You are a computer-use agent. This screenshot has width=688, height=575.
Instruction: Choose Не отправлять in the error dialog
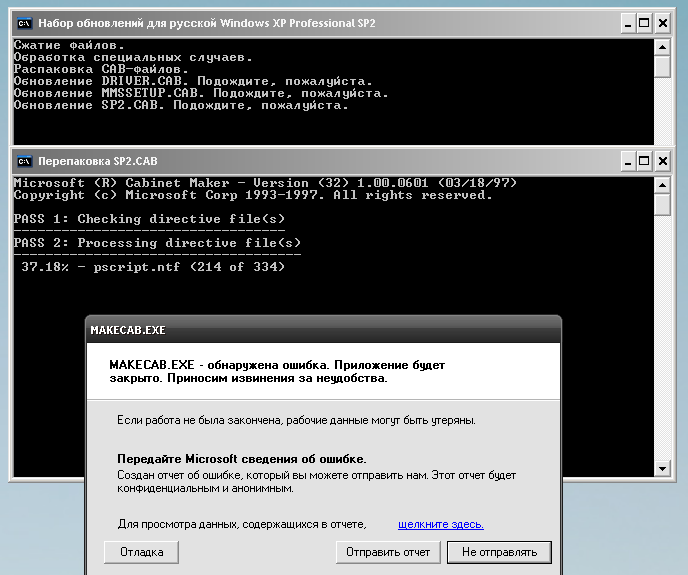pyautogui.click(x=499, y=552)
